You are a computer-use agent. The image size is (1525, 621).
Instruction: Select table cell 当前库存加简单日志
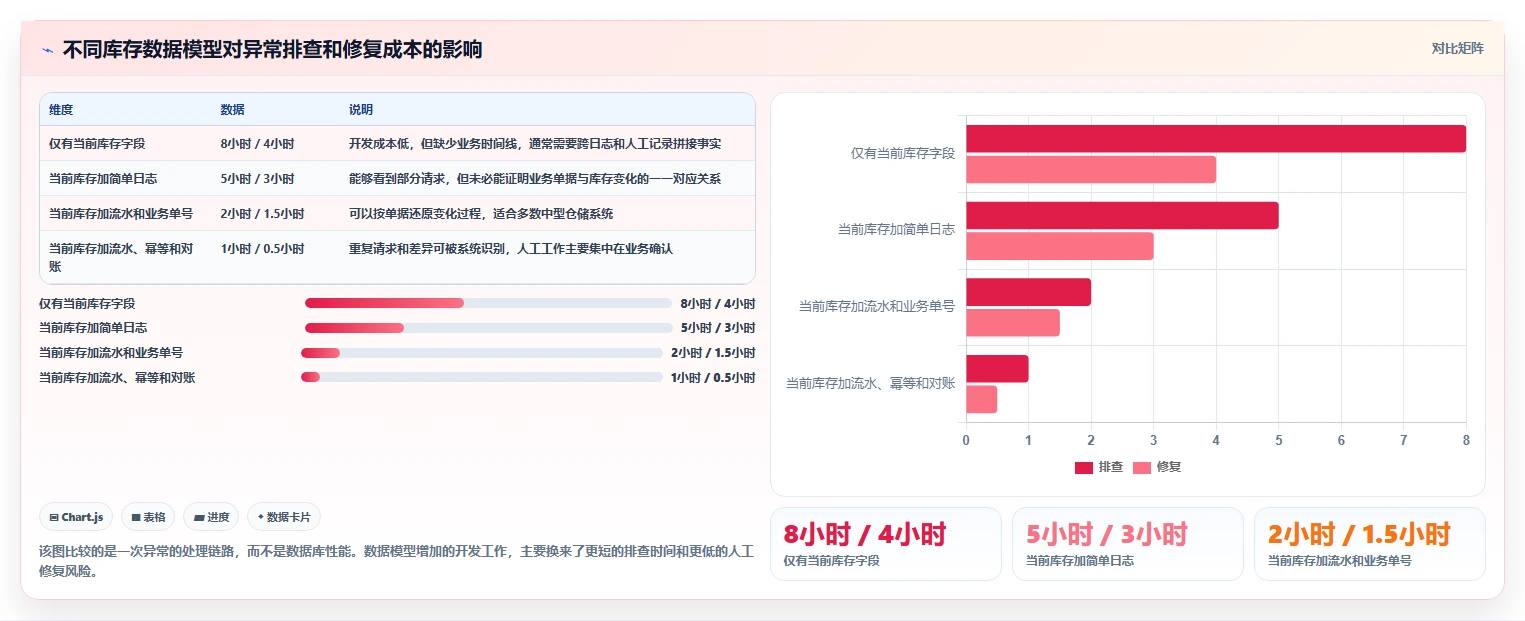103,179
